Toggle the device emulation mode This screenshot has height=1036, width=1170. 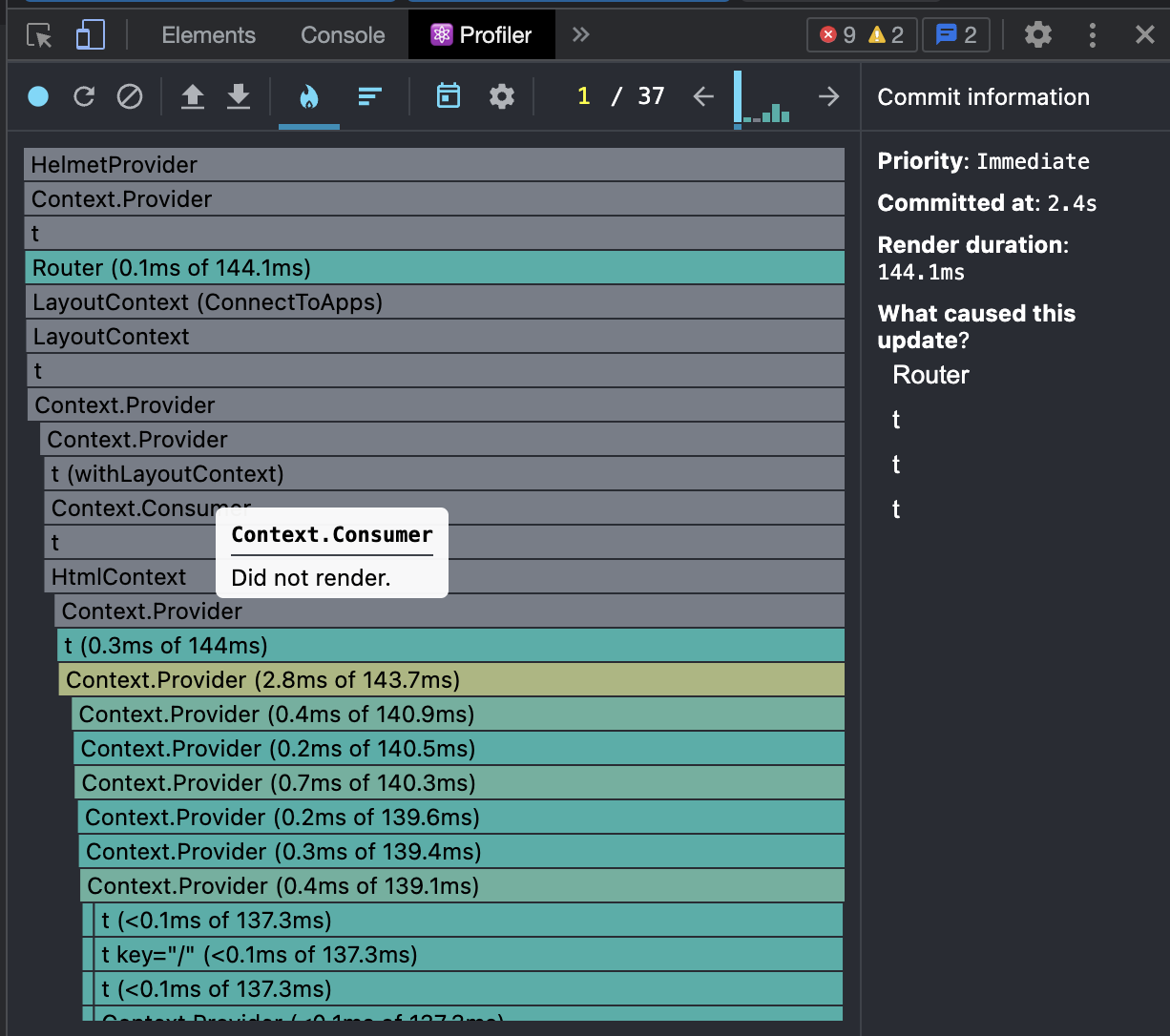(x=90, y=34)
